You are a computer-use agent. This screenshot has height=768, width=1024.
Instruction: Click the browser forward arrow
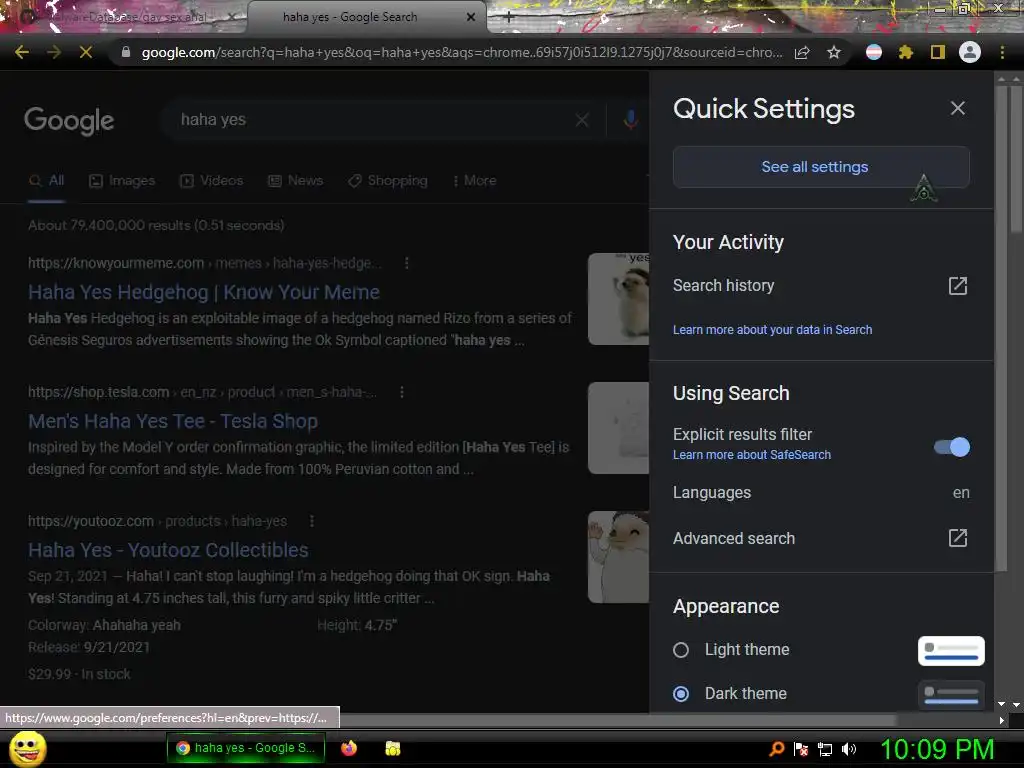coord(54,52)
